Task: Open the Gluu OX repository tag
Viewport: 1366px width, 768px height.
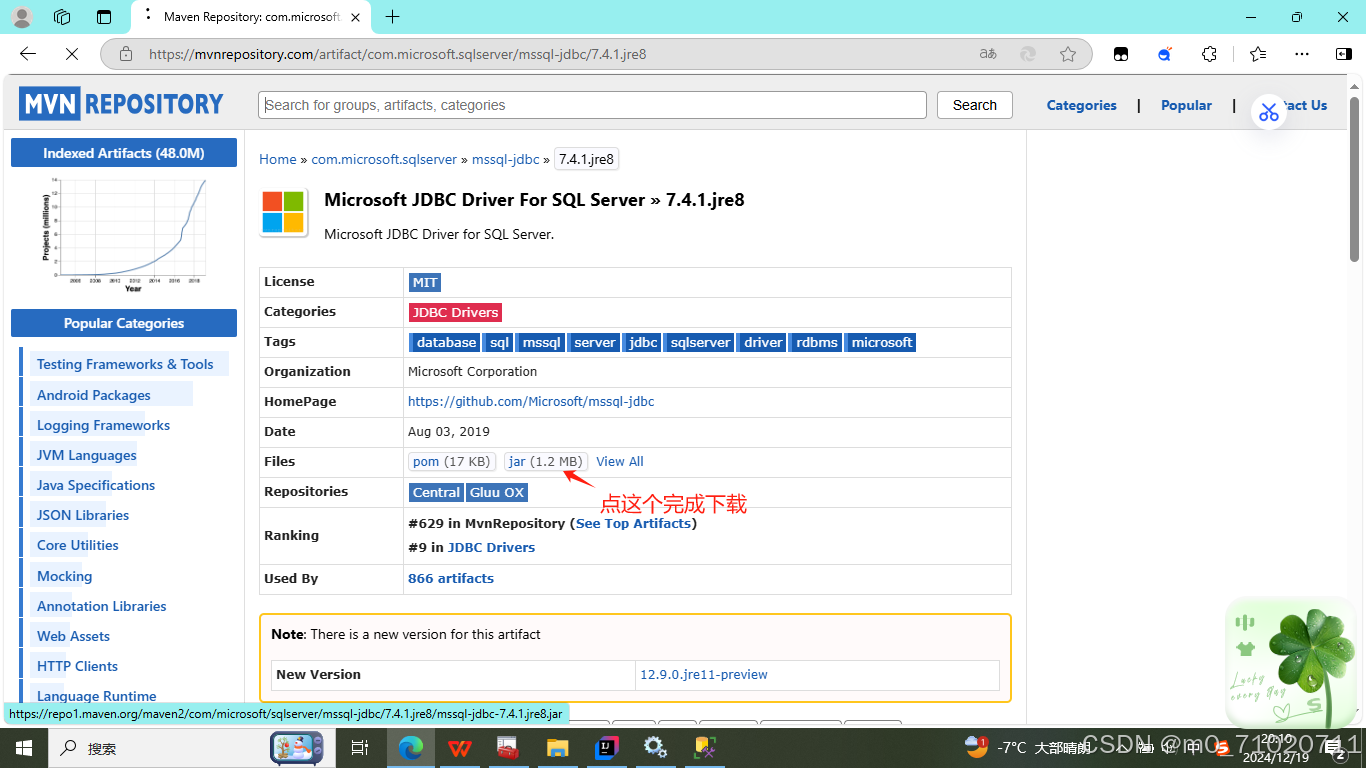Action: [x=497, y=492]
